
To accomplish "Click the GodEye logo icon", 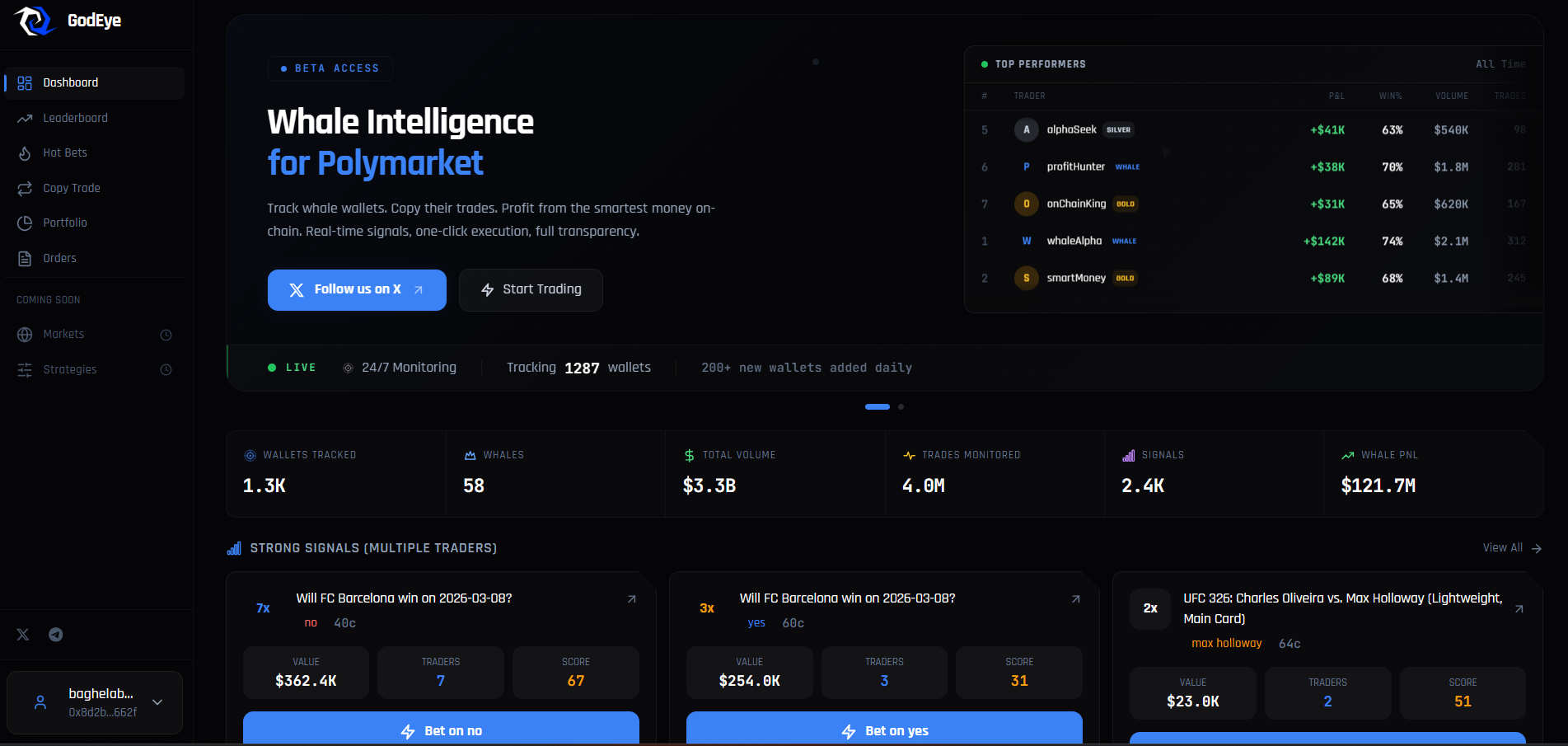I will 34,21.
